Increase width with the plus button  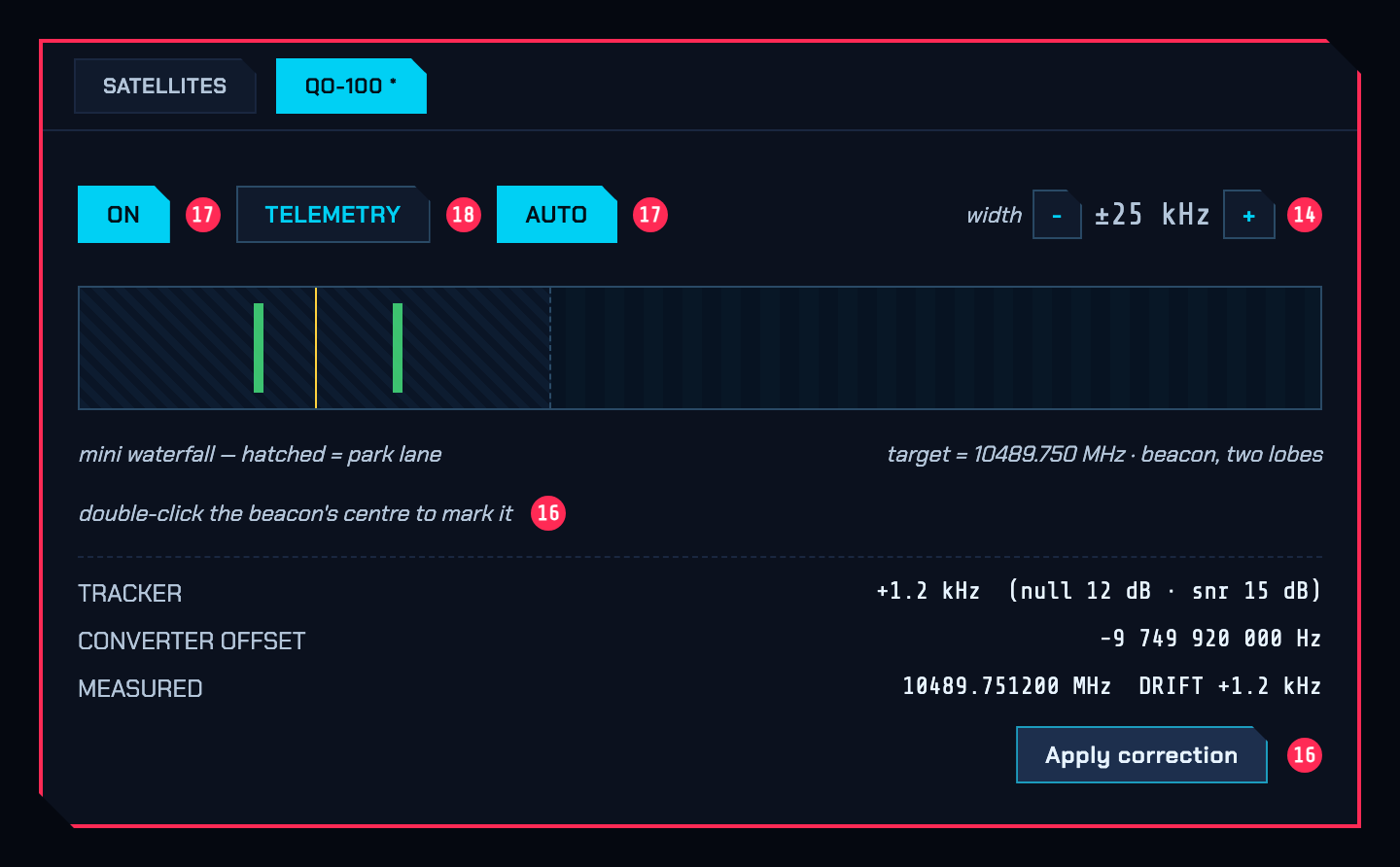point(1248,214)
